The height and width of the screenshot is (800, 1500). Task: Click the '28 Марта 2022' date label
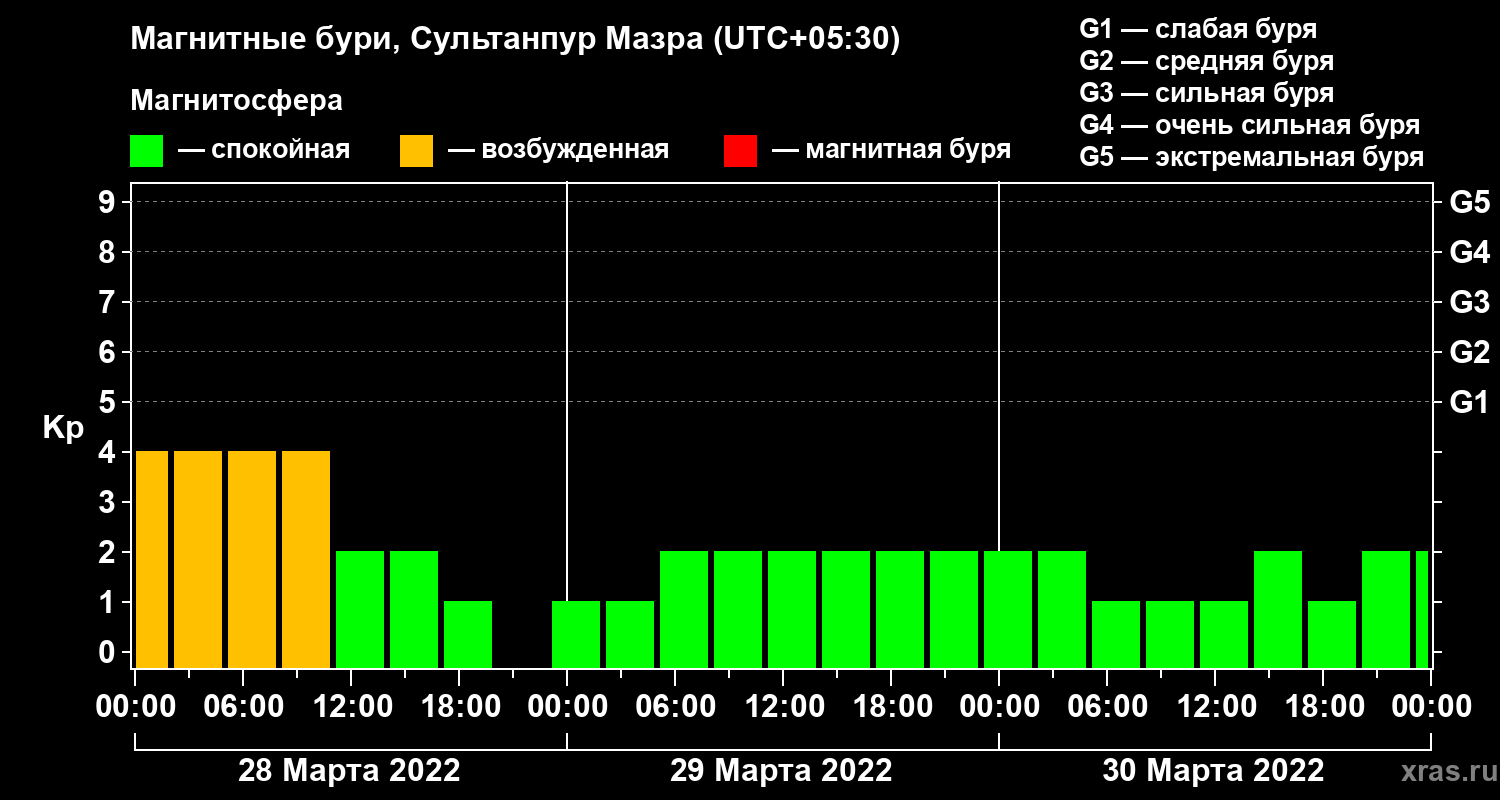pyautogui.click(x=349, y=771)
